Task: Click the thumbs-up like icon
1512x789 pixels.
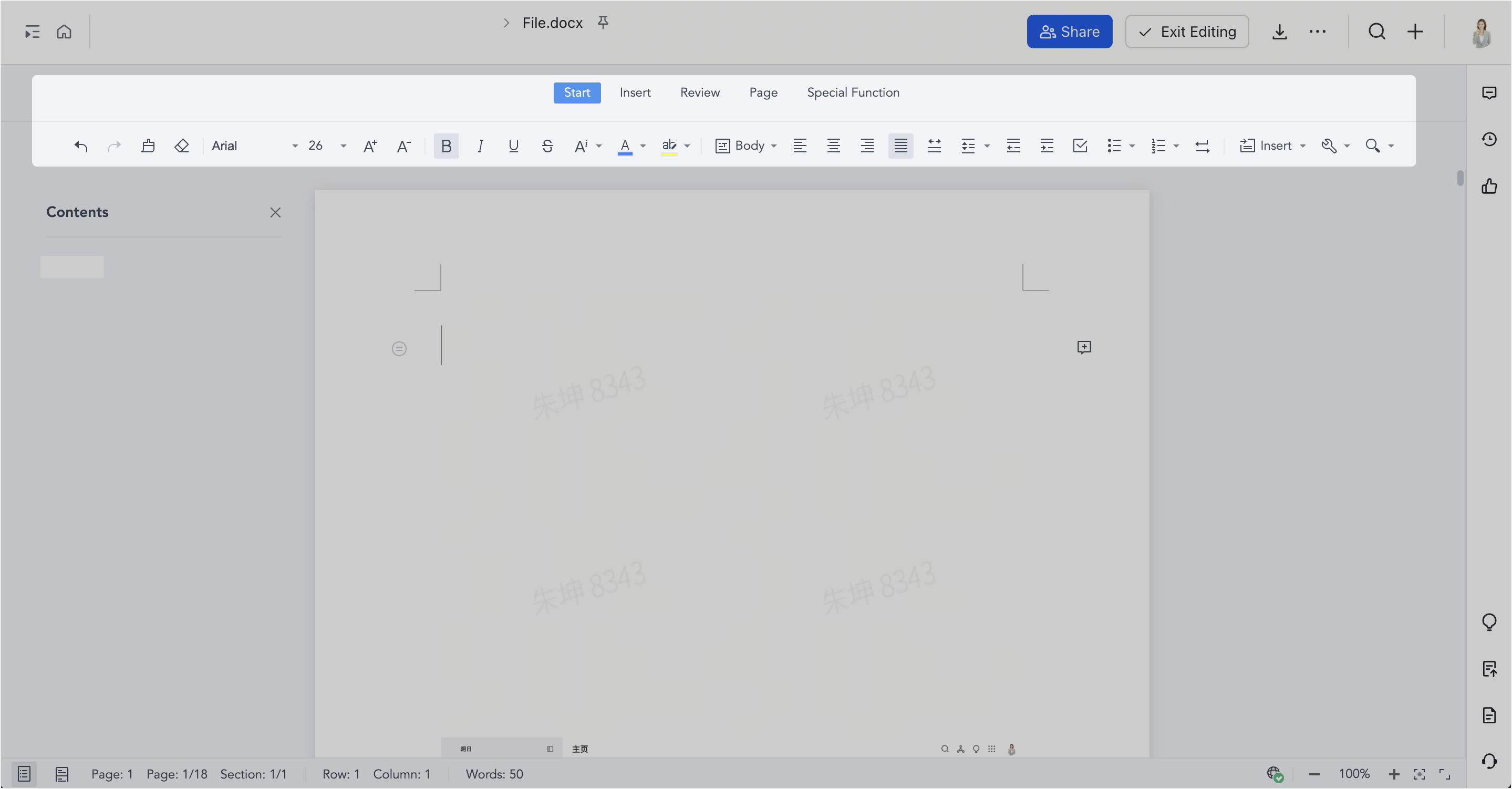Action: (x=1489, y=186)
